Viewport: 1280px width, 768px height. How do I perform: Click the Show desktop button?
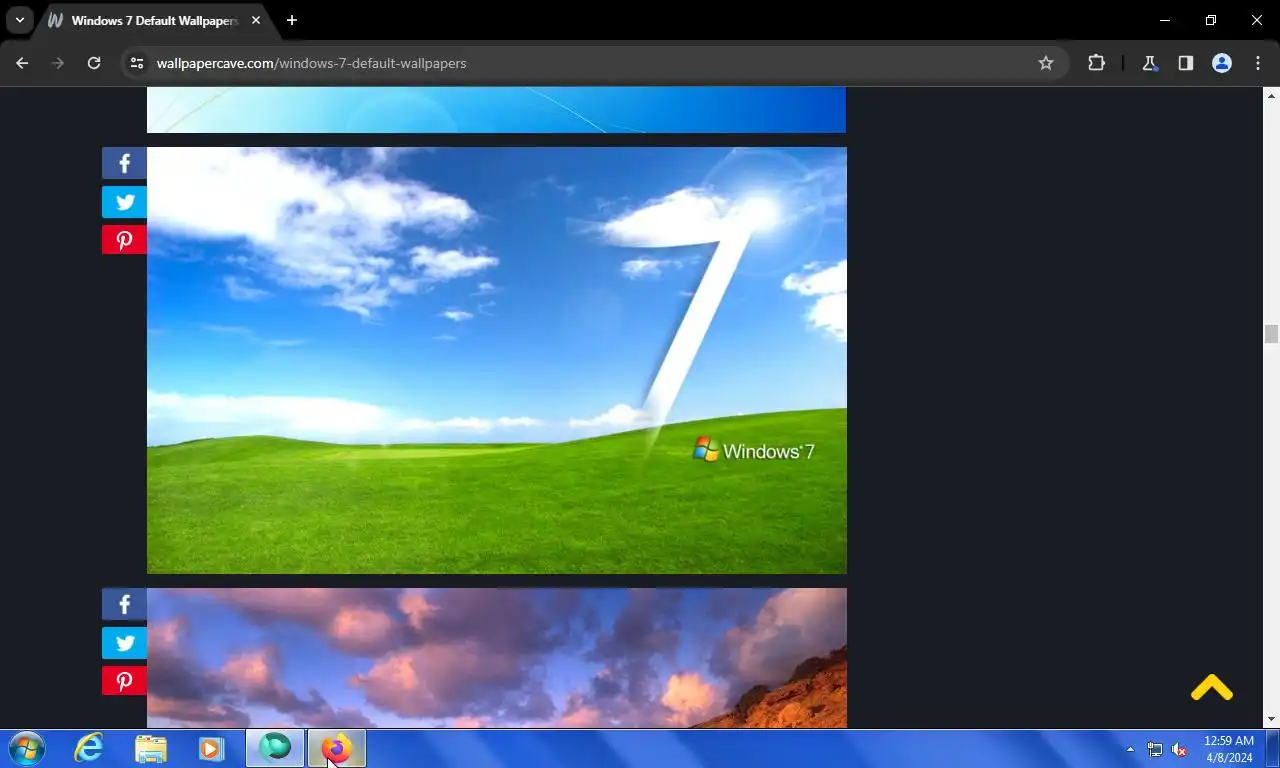pyautogui.click(x=1272, y=748)
